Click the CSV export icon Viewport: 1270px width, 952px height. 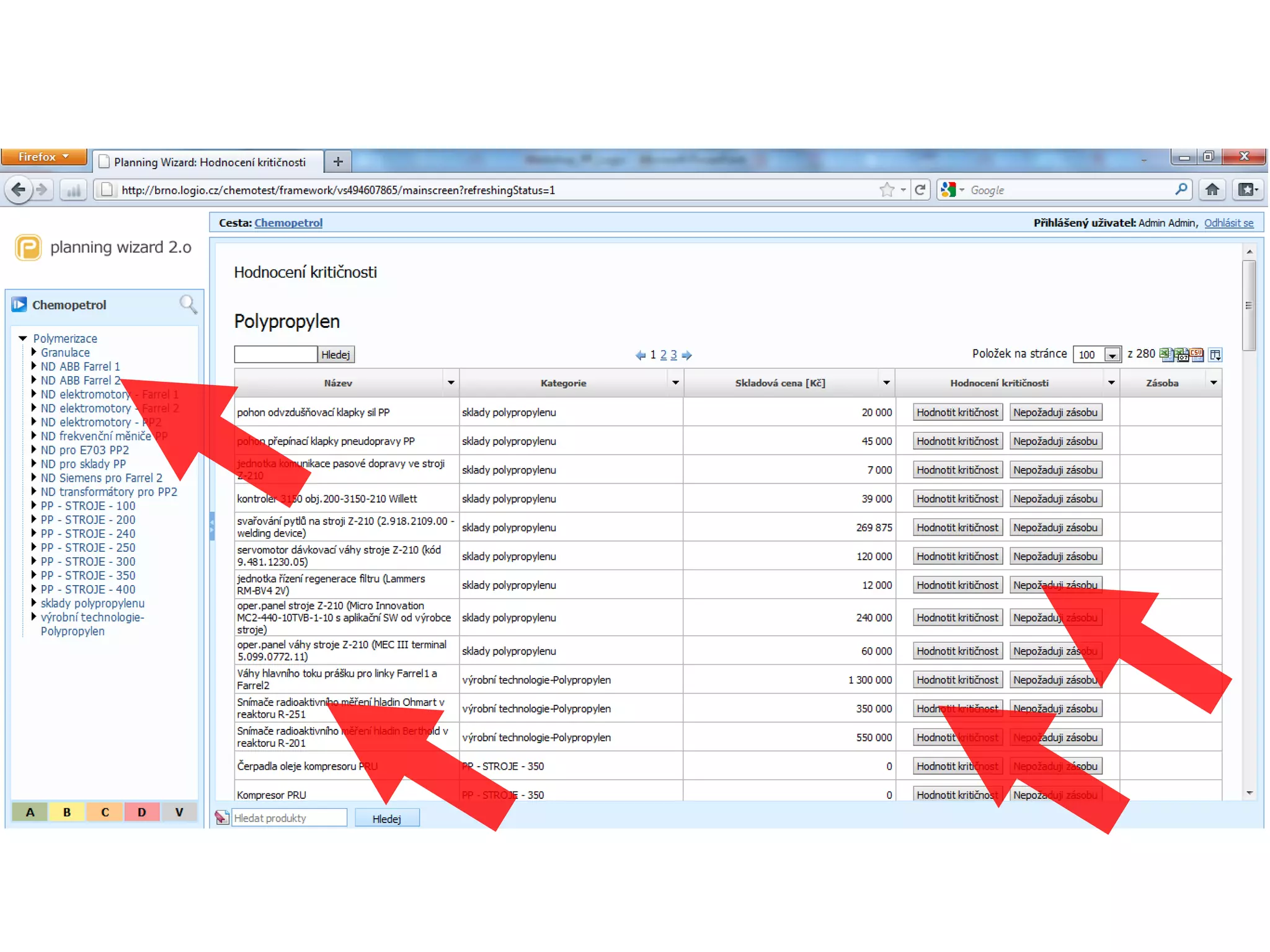(x=1197, y=354)
